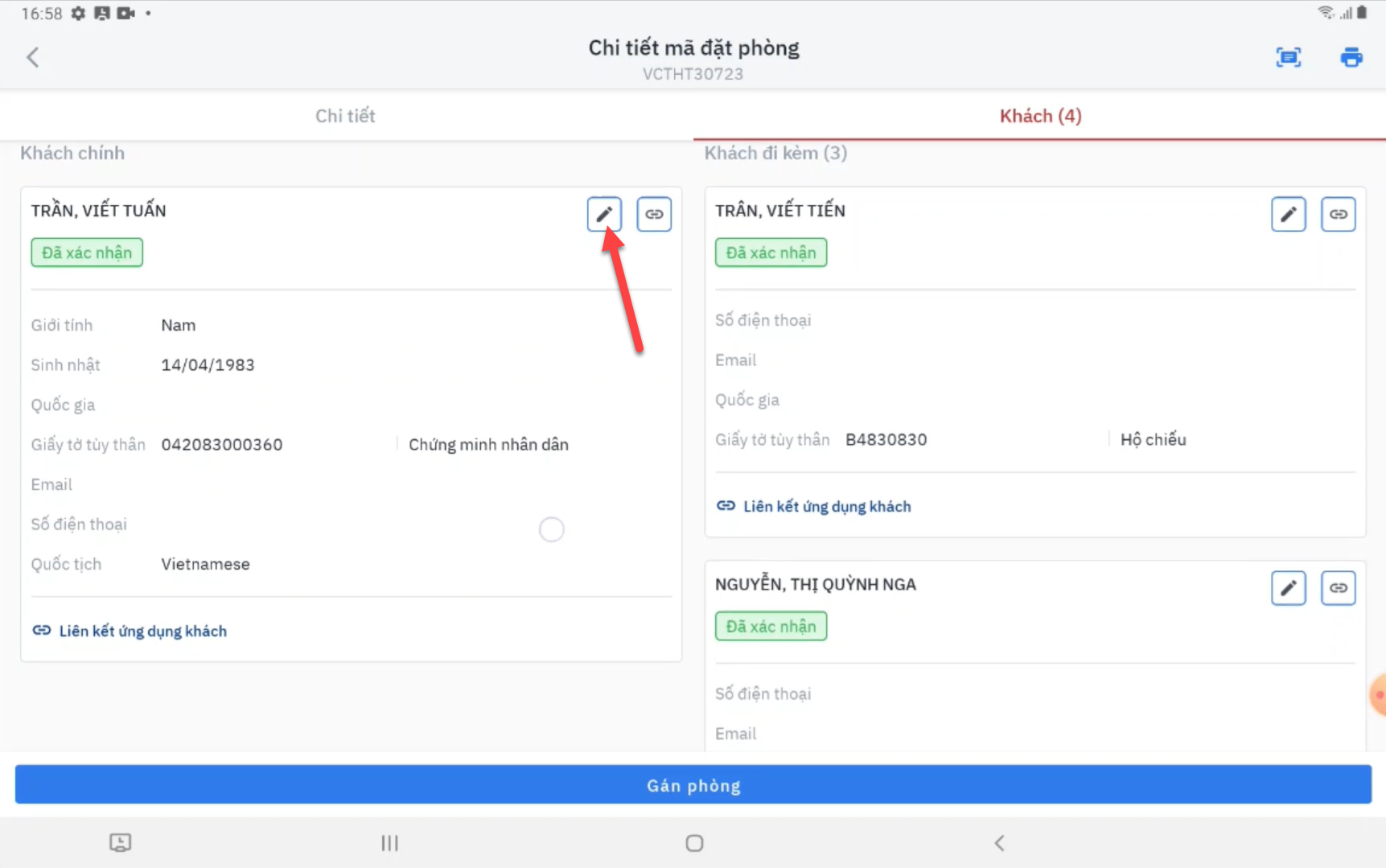The image size is (1386, 868).
Task: Edit guest Trần Viết Tiến's information
Action: pos(1289,214)
